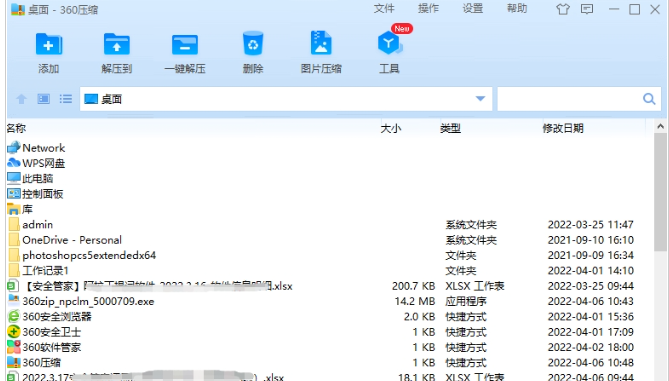Select the Network icon entry

pyautogui.click(x=14, y=148)
